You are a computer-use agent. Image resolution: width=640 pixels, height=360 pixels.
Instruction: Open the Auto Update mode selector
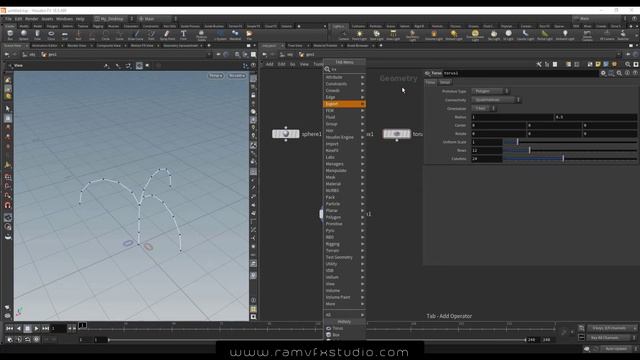tap(618, 349)
